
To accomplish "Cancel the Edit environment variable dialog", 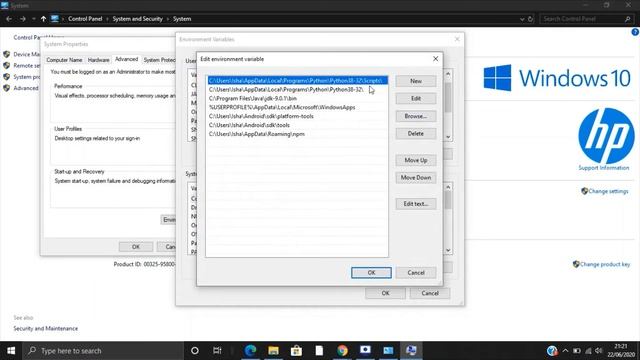I will click(x=416, y=273).
